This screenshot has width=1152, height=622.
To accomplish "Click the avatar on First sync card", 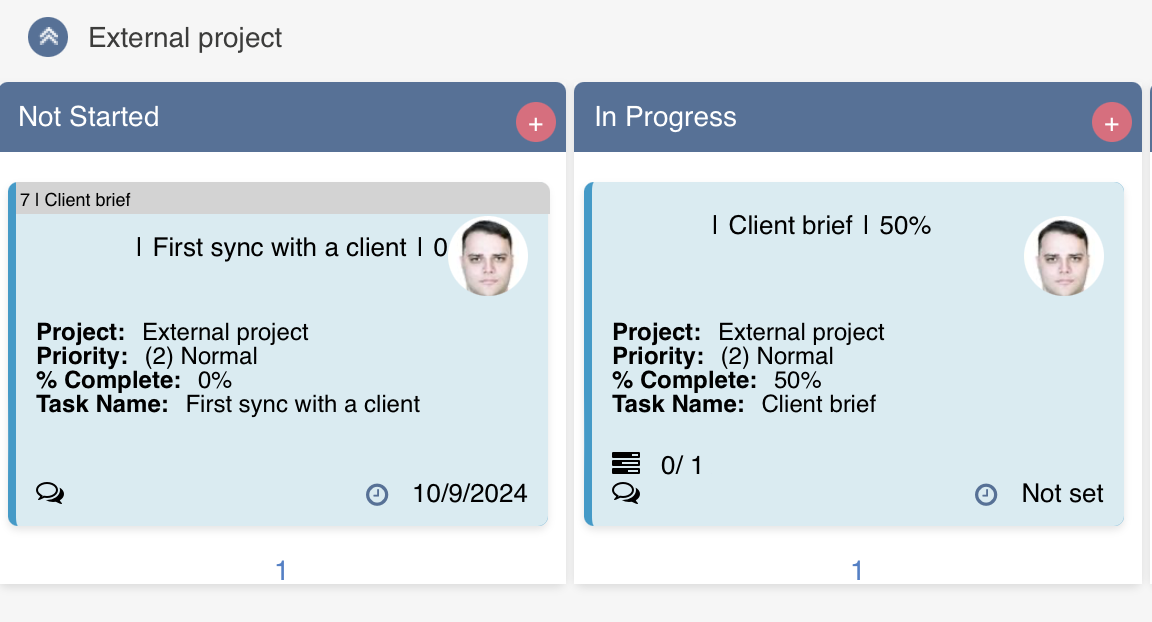I will tap(488, 256).
